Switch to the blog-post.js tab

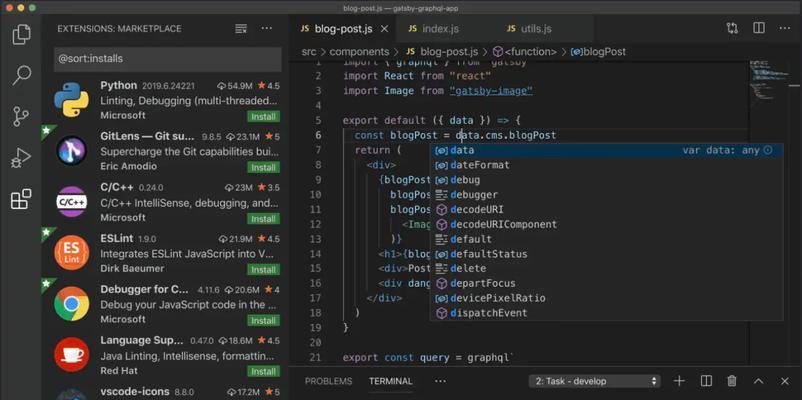(x=343, y=29)
